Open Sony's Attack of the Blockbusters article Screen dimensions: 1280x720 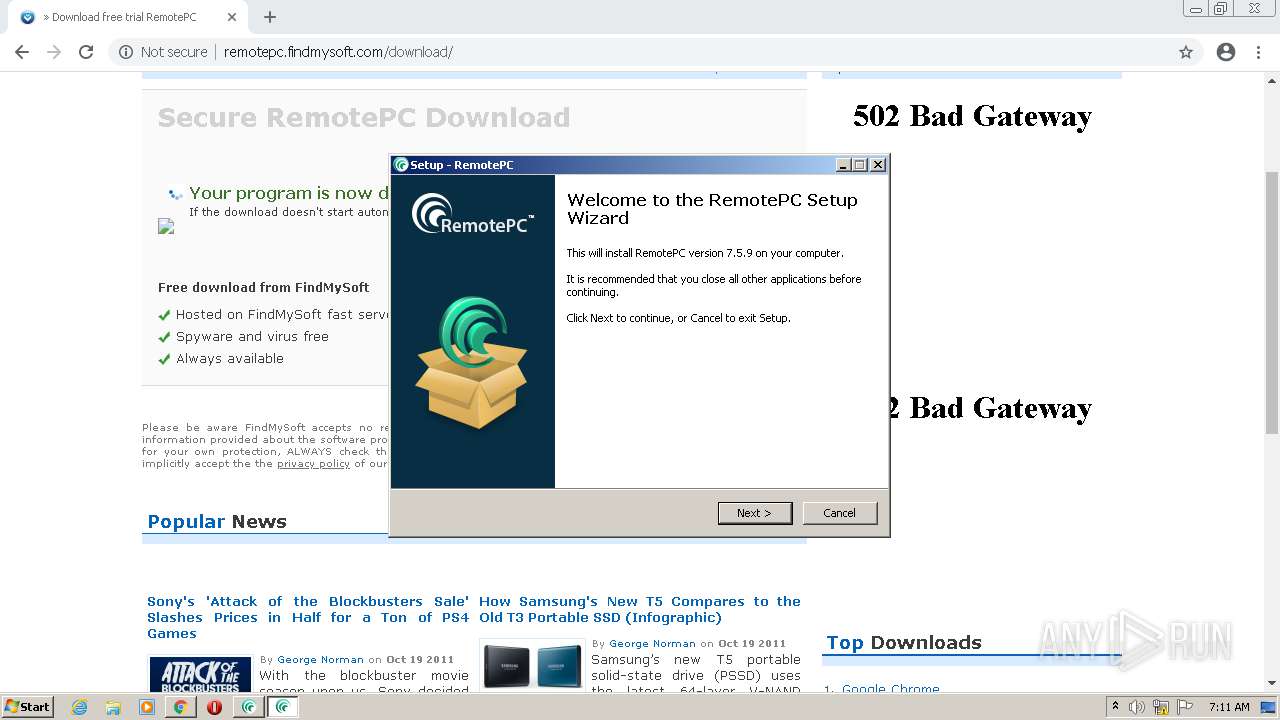[x=308, y=617]
